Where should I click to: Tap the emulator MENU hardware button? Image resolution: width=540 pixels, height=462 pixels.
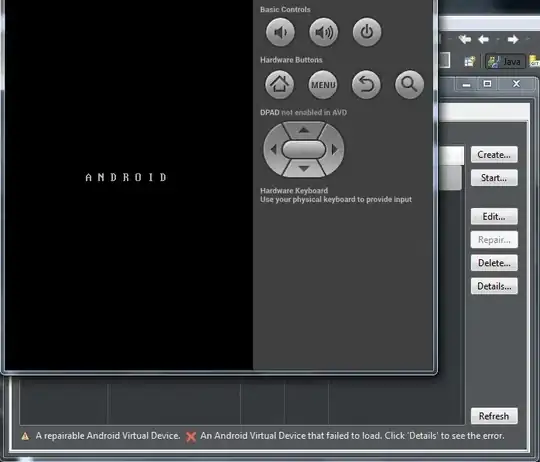pyautogui.click(x=323, y=84)
